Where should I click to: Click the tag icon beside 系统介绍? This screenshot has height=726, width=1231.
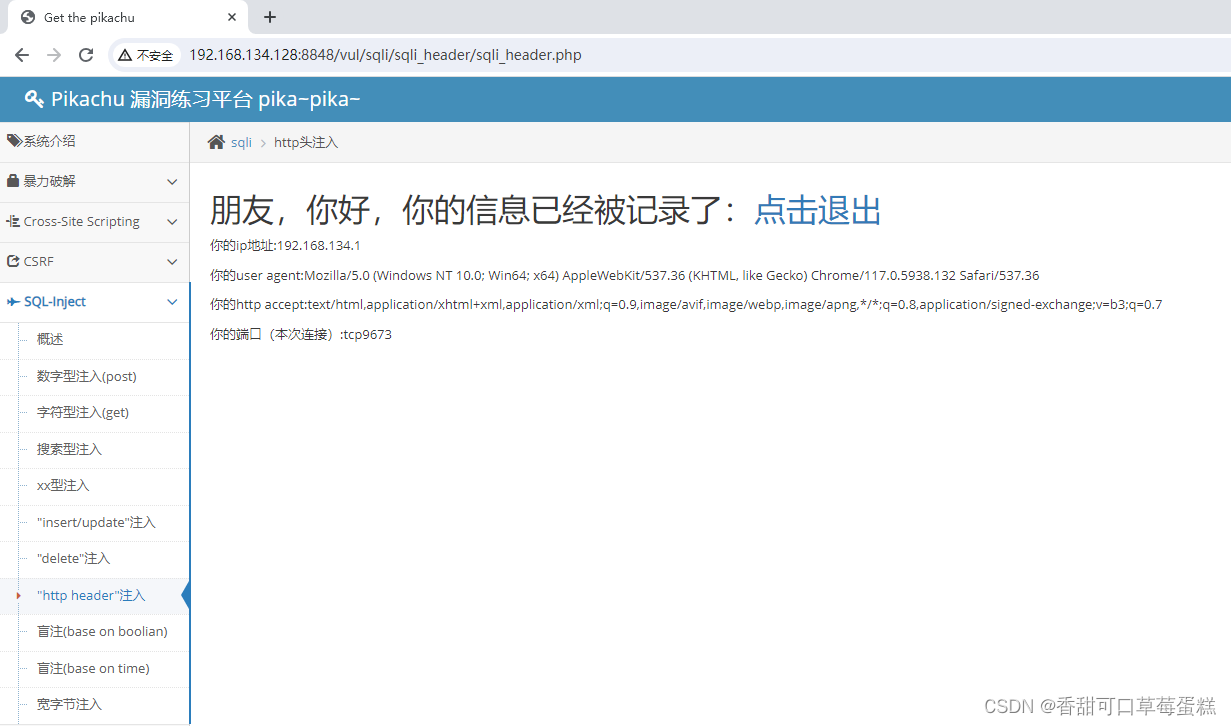[x=14, y=141]
